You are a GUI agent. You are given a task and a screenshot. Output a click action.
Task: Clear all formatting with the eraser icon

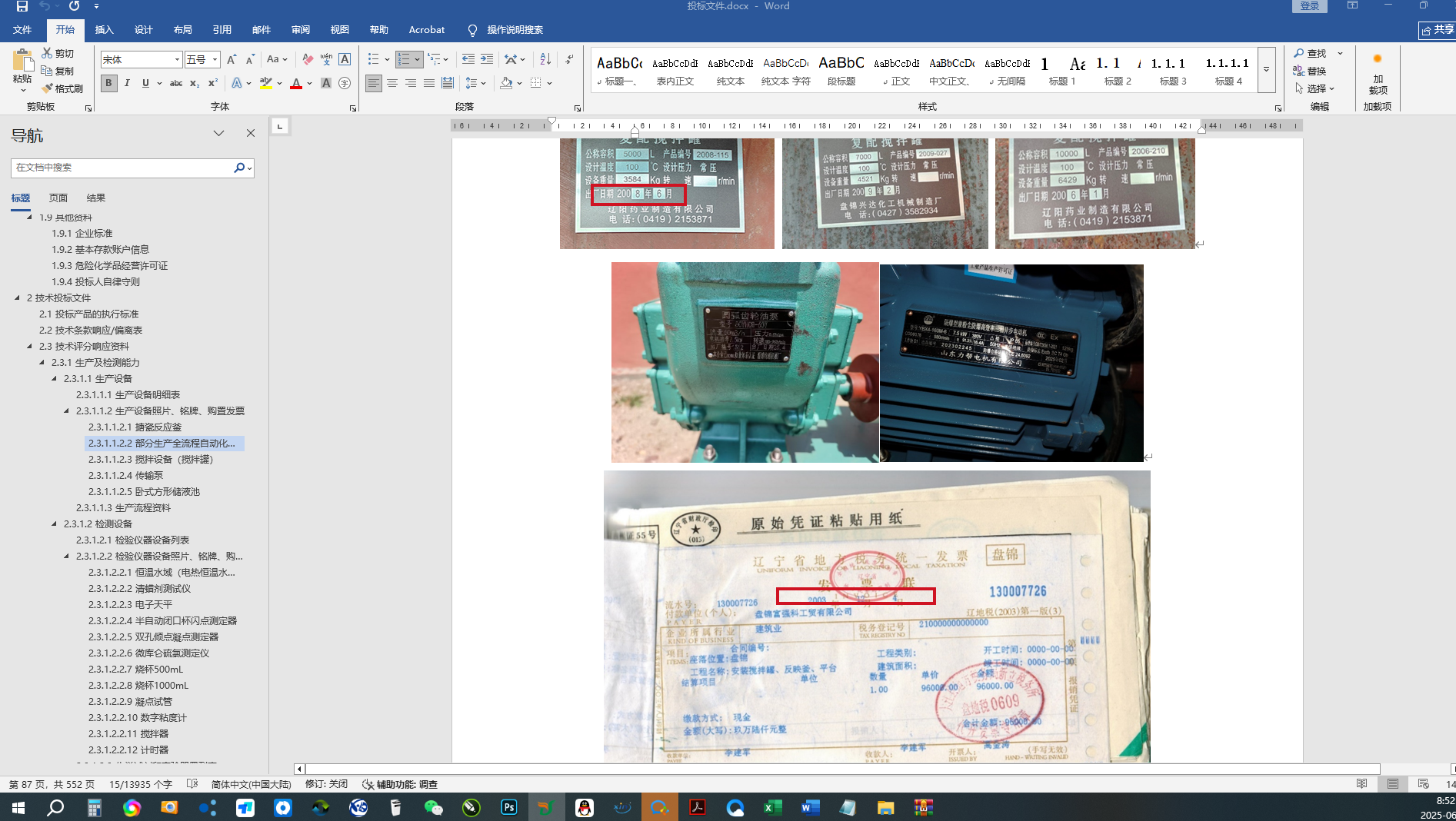[x=308, y=59]
